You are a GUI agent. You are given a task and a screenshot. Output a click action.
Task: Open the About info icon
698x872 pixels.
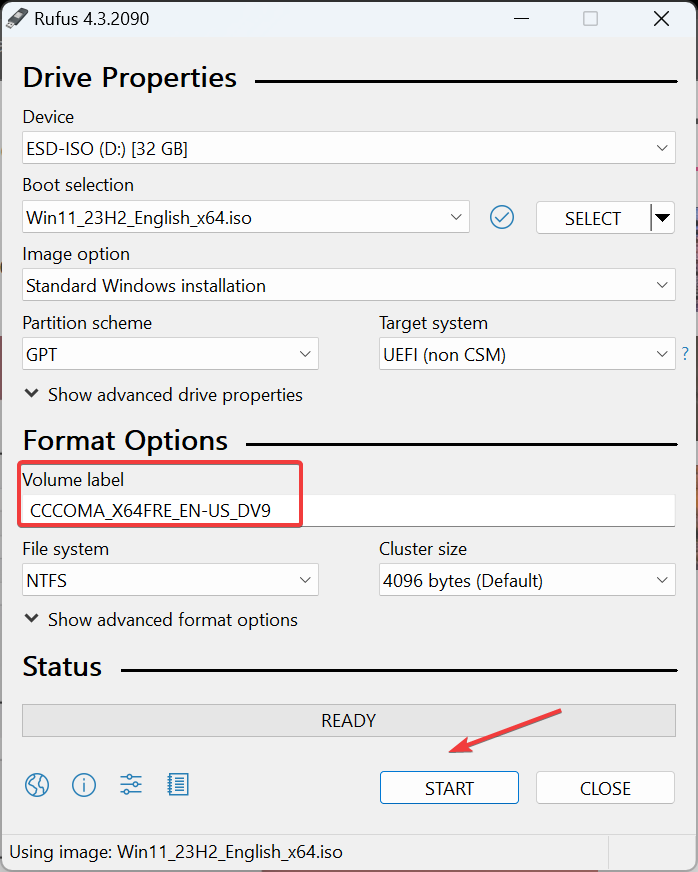pos(84,785)
